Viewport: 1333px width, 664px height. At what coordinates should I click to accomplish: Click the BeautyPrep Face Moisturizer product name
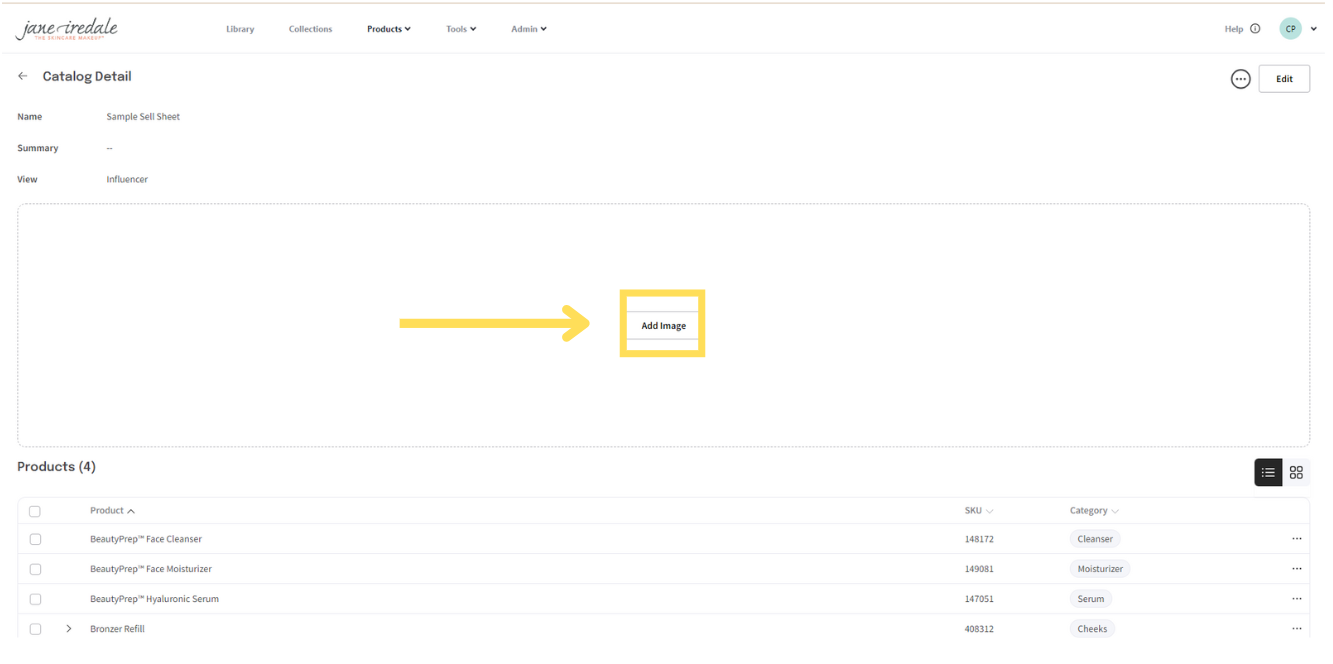pos(151,569)
